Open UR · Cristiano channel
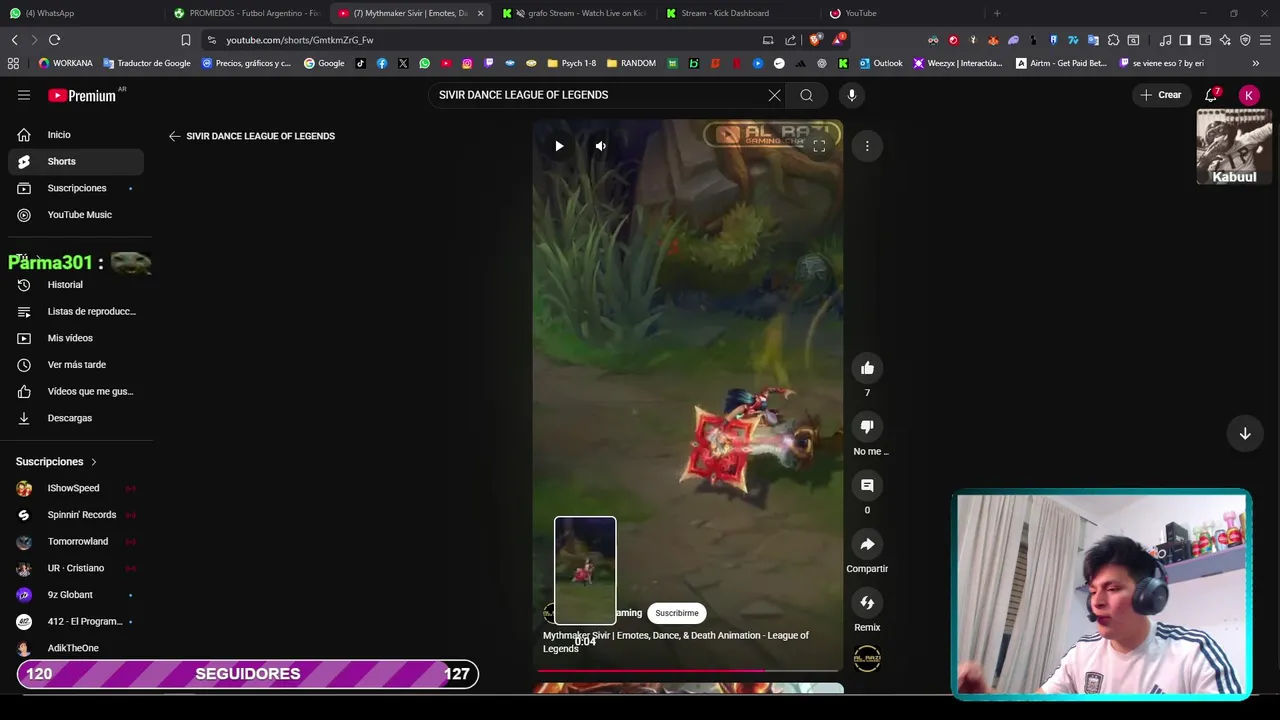This screenshot has height=720, width=1280. pos(76,568)
